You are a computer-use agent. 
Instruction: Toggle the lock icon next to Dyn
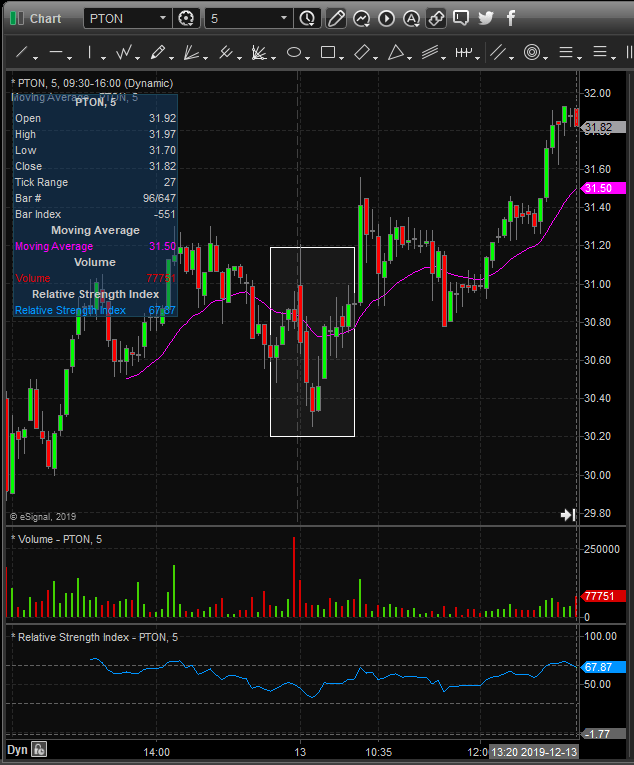tap(38, 750)
